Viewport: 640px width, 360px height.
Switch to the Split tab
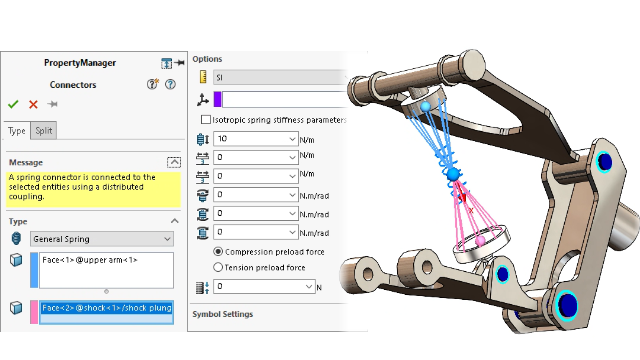tap(44, 131)
